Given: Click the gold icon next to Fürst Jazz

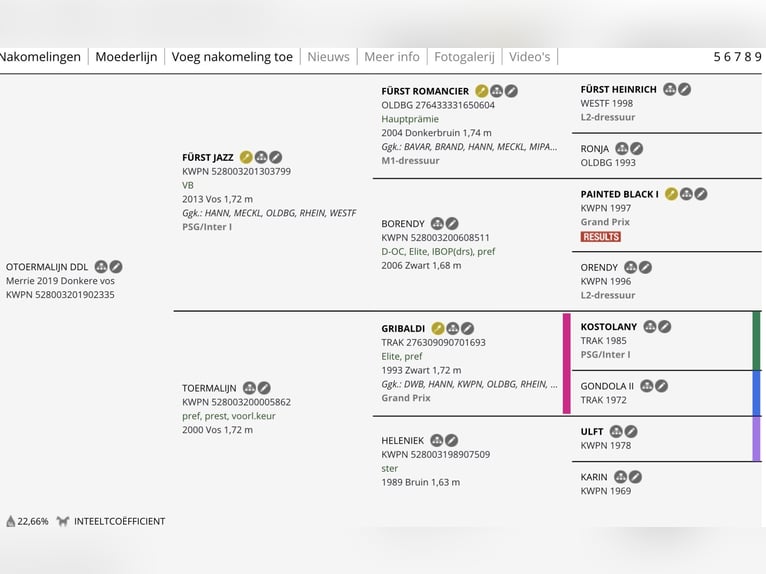Looking at the screenshot, I should click(246, 157).
